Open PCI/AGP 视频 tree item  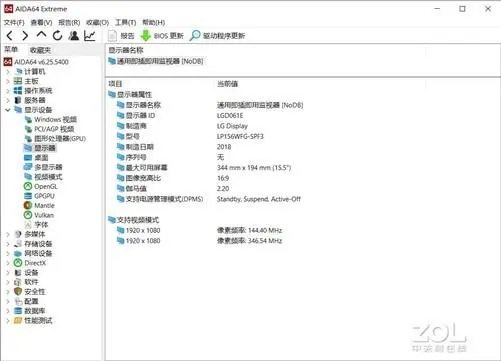click(49, 129)
